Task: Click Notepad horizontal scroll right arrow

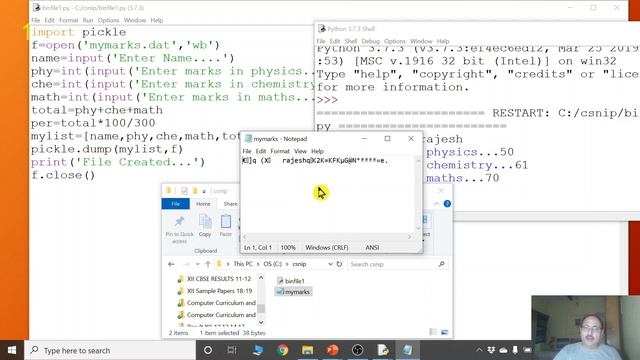Action: point(409,237)
